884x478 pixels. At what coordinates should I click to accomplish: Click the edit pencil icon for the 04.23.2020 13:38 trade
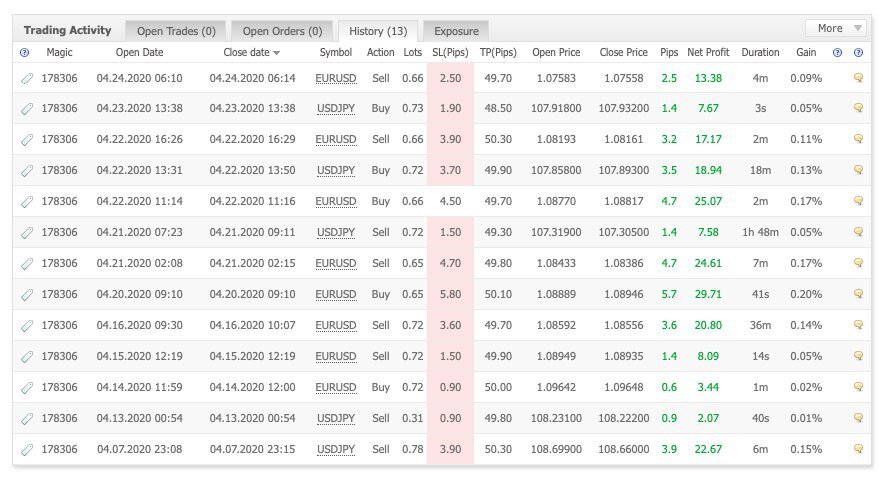[x=26, y=108]
